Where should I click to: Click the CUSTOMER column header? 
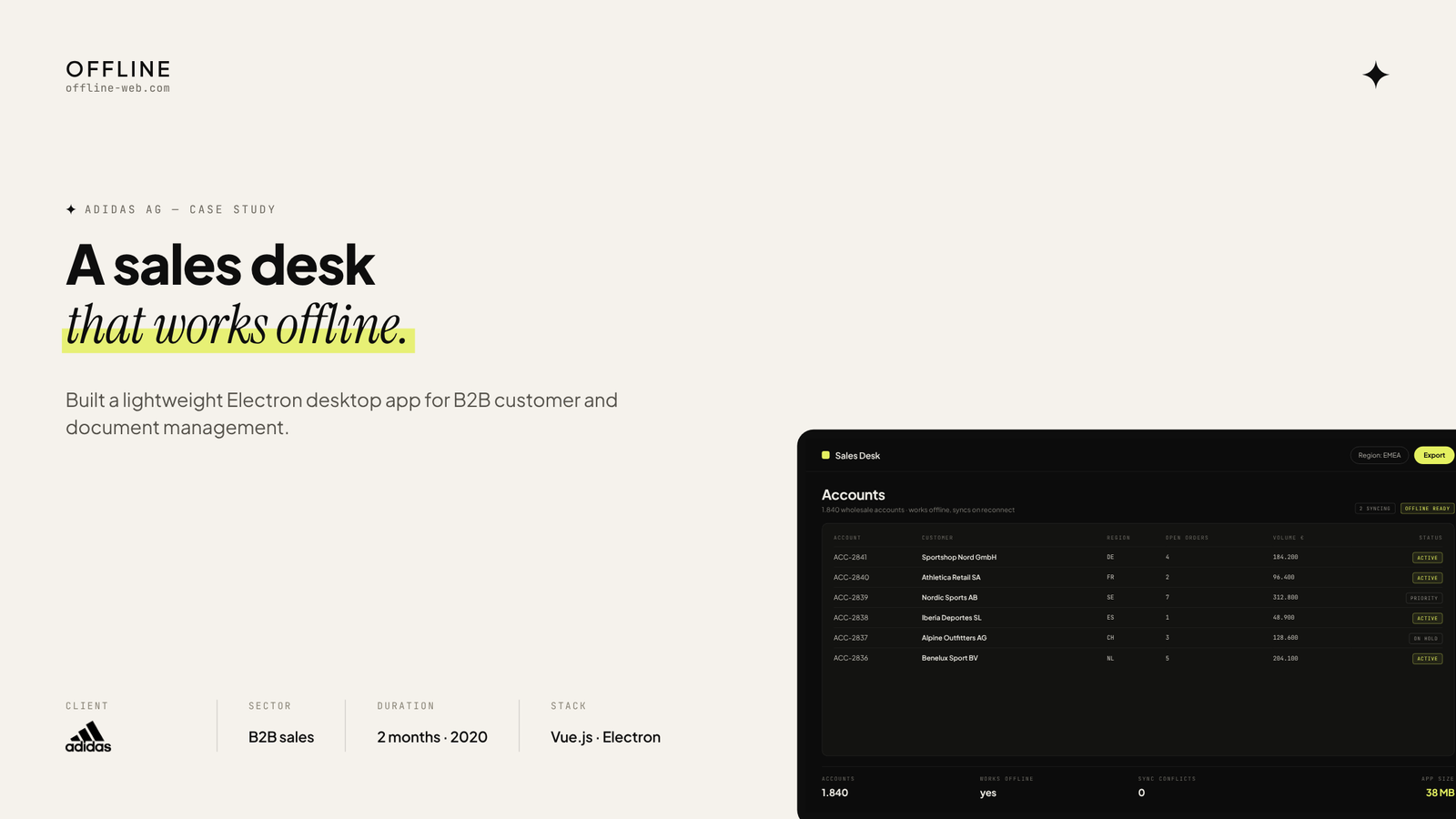pyautogui.click(x=937, y=538)
